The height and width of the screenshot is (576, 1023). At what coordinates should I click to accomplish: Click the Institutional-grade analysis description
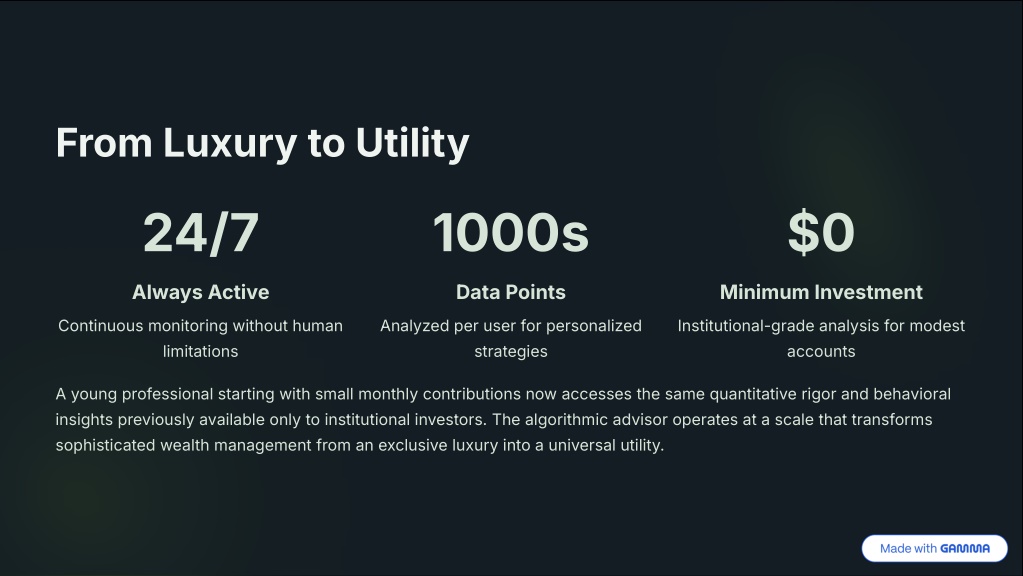(x=821, y=338)
